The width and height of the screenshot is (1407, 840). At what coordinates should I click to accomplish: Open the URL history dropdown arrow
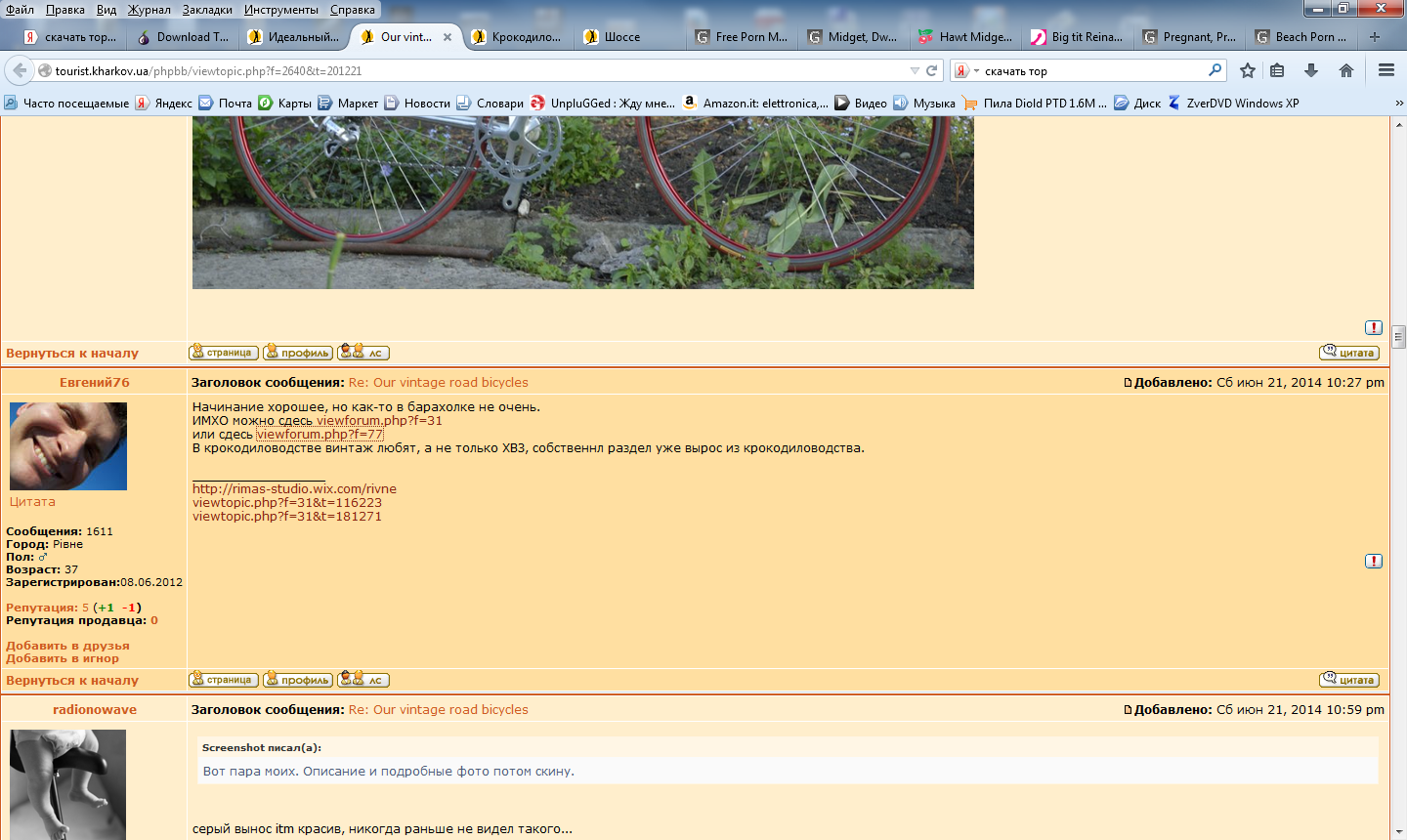[x=915, y=70]
